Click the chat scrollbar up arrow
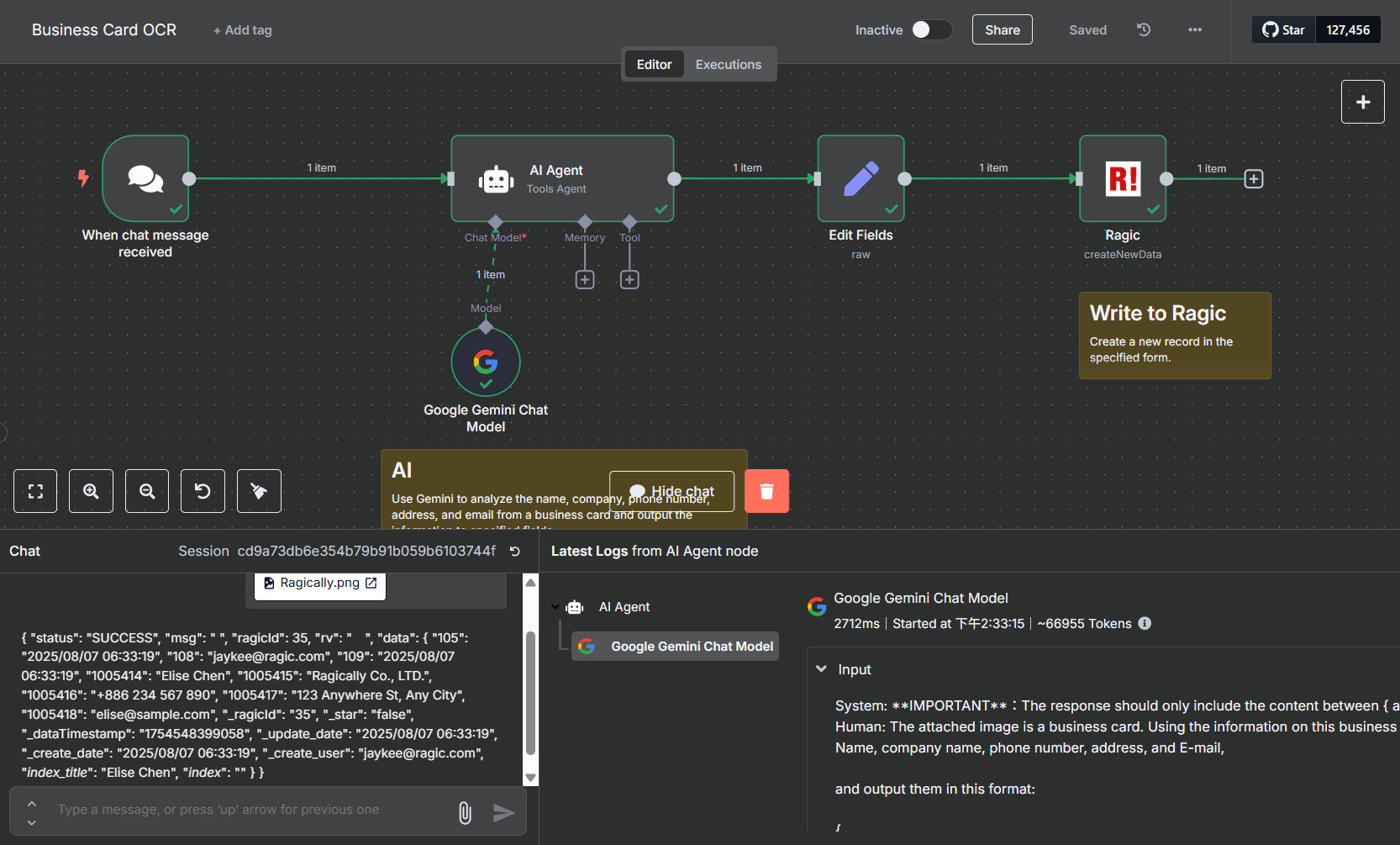 point(530,582)
